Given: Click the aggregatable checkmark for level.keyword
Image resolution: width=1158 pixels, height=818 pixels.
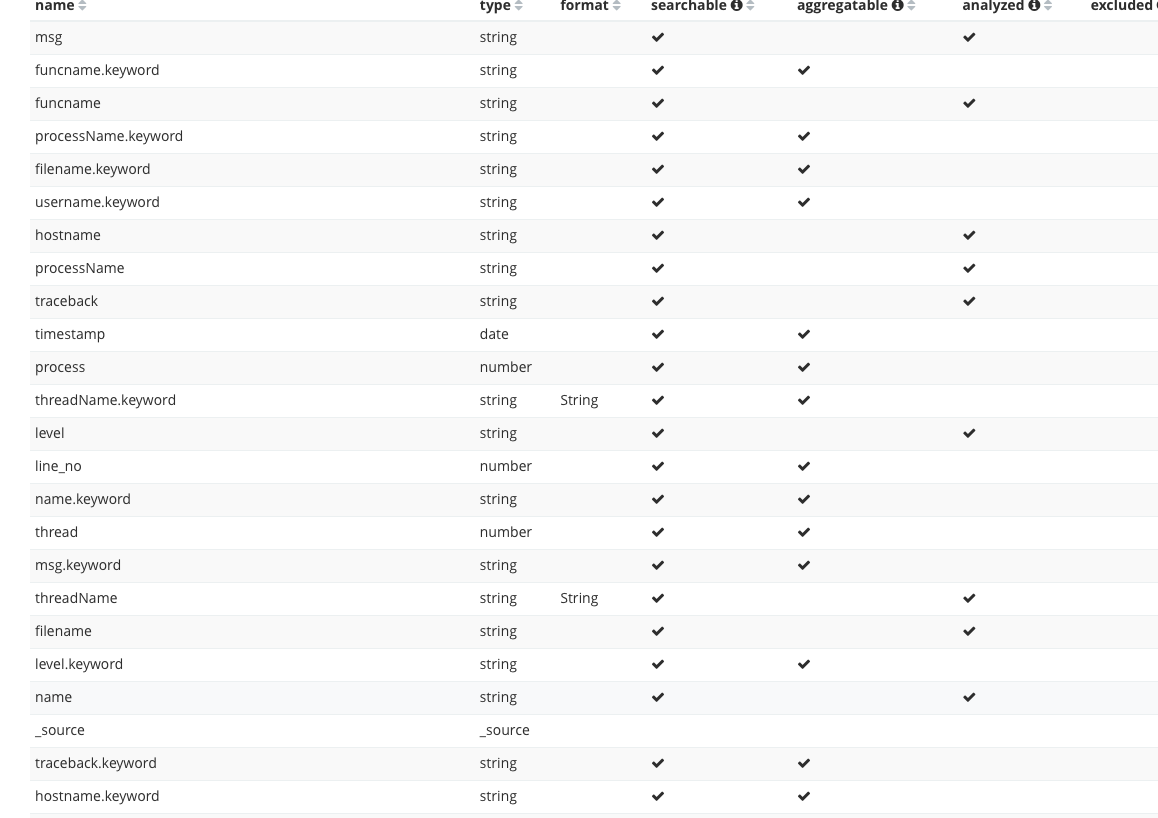Looking at the screenshot, I should tap(804, 664).
